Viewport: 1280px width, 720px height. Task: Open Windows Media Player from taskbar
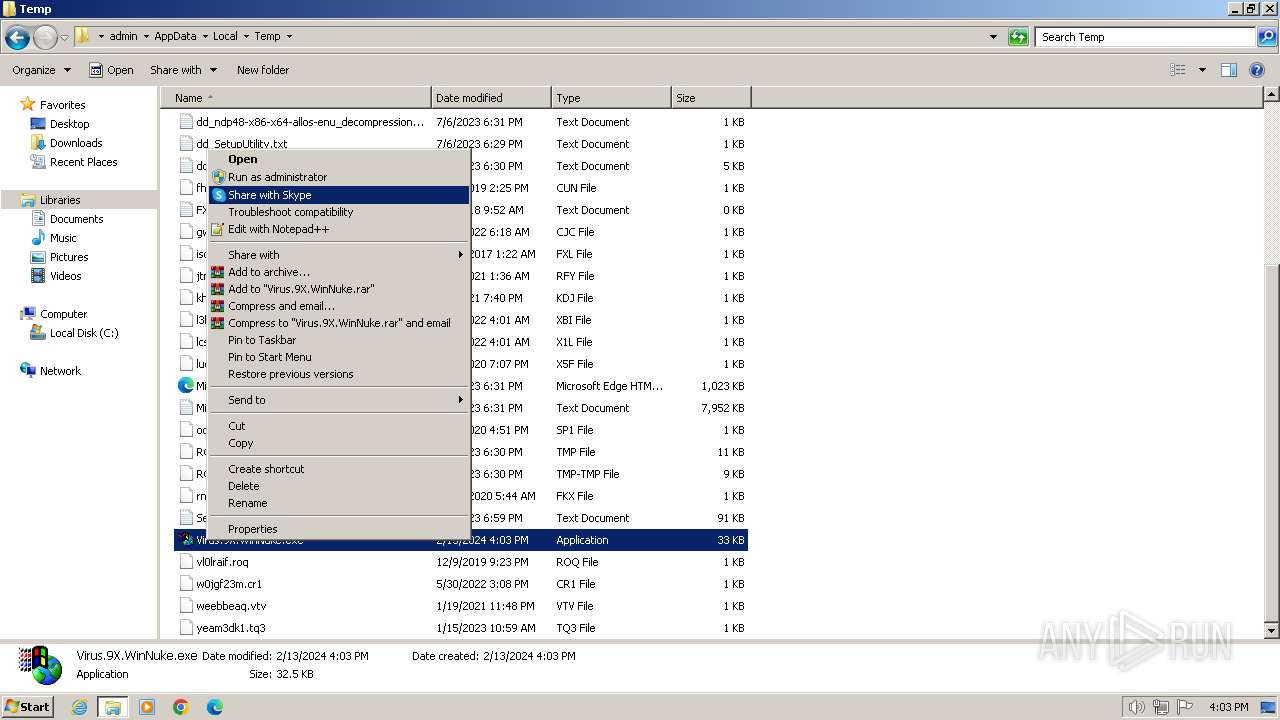(x=147, y=707)
